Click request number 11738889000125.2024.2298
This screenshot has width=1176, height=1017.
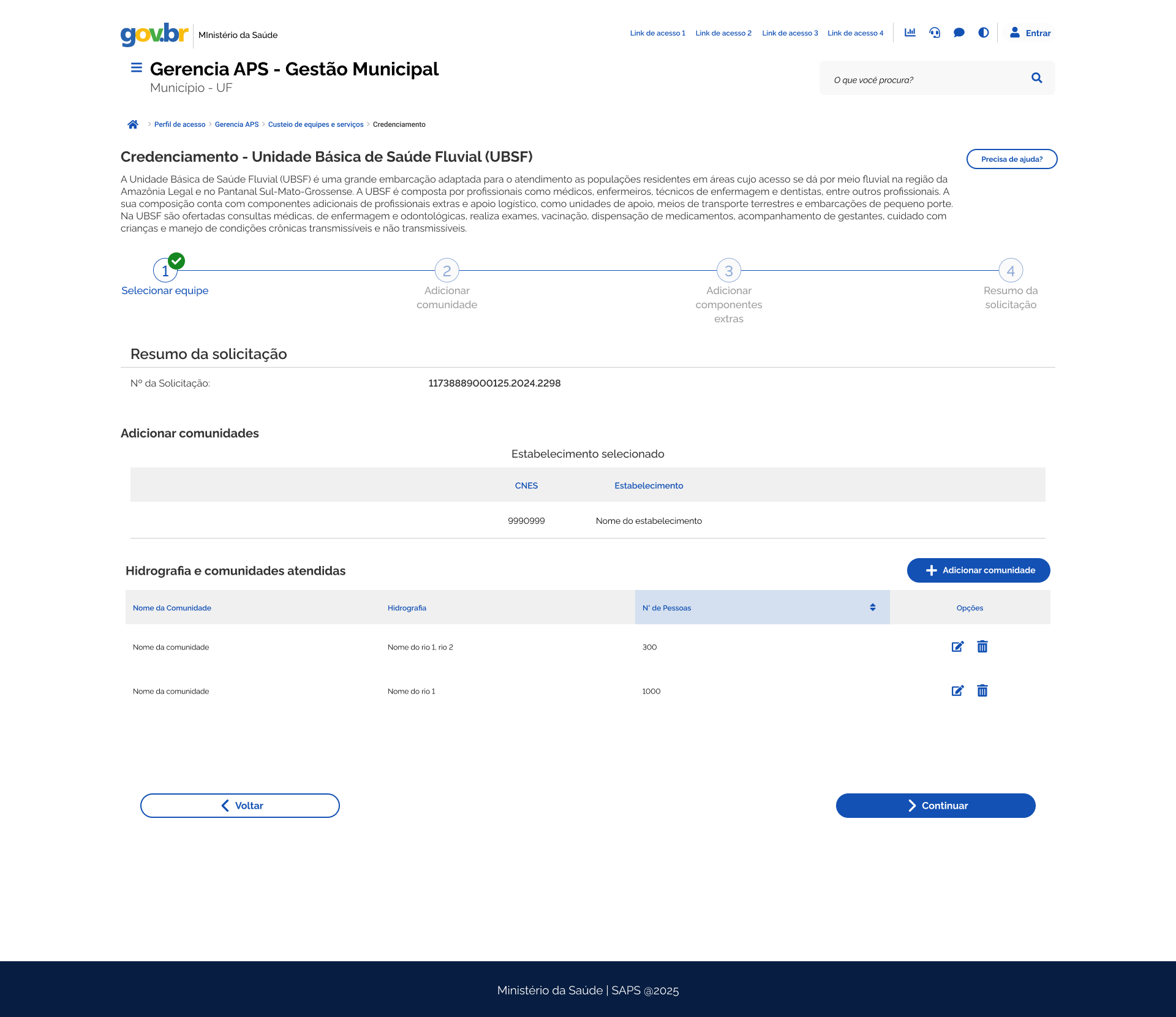[494, 383]
